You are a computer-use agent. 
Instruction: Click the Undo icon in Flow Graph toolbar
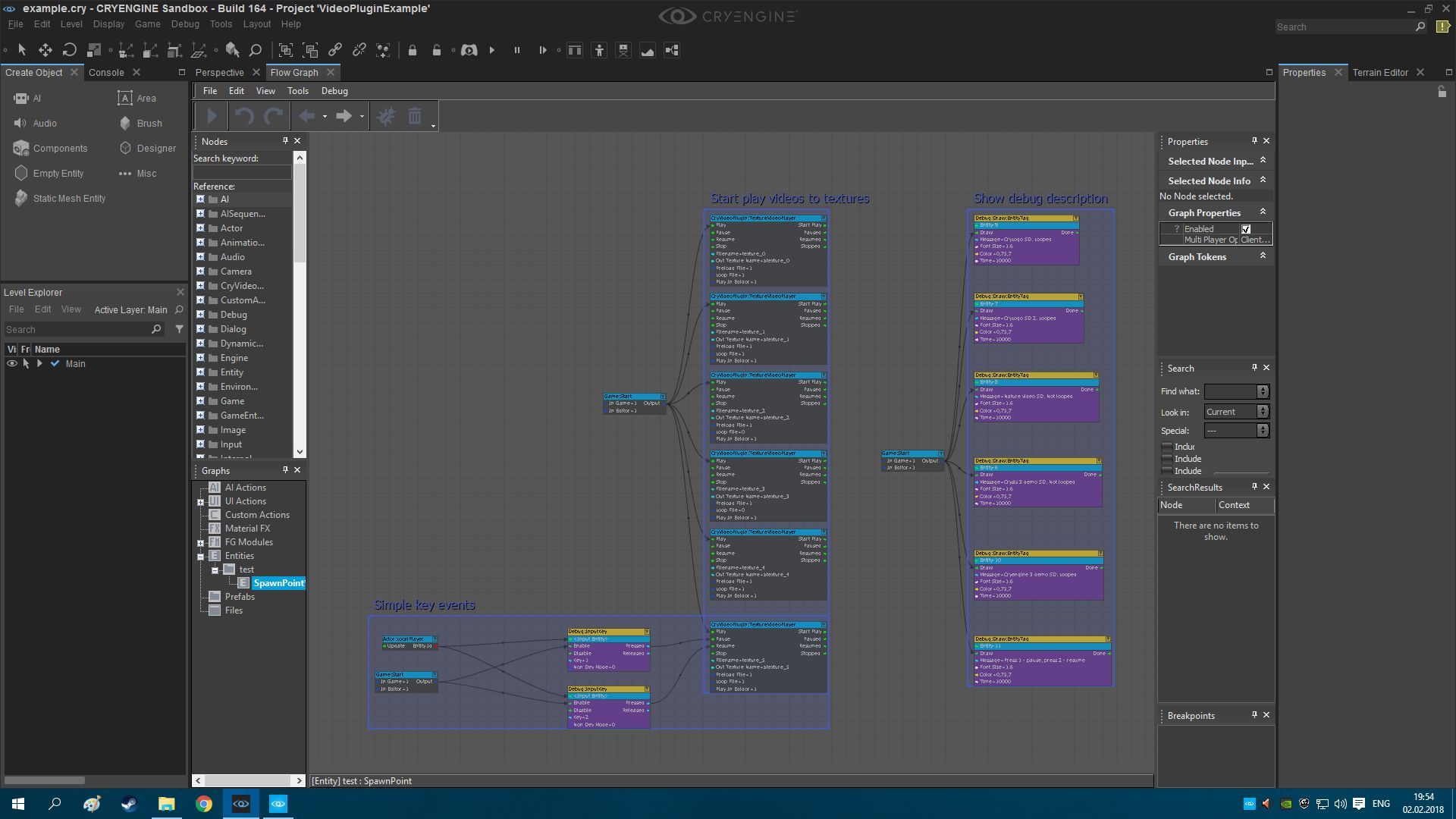coord(243,116)
